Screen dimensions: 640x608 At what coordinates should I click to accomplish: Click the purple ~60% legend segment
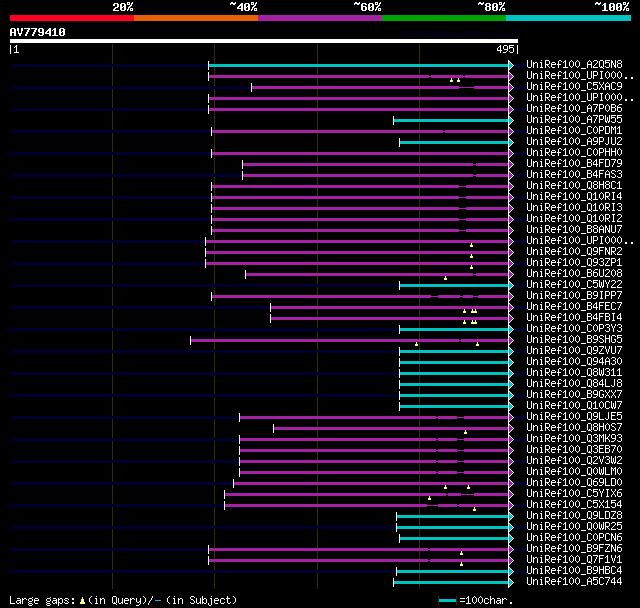[x=320, y=18]
